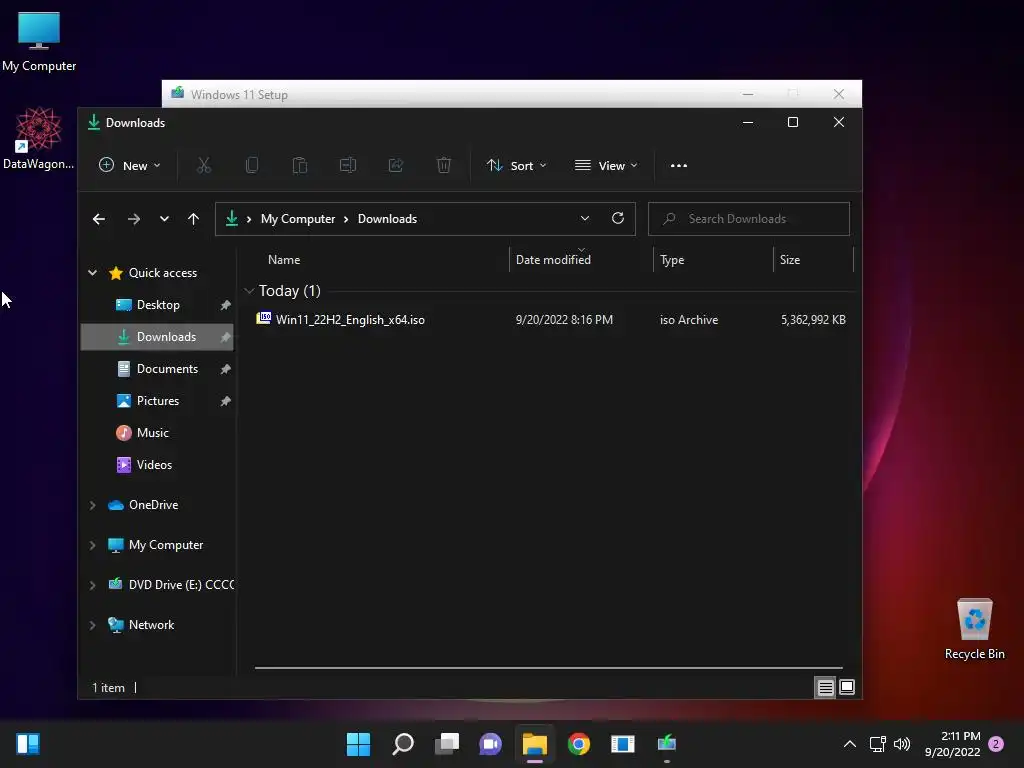This screenshot has height=768, width=1024.
Task: Open the blue app taskbar icon
Action: (x=622, y=744)
